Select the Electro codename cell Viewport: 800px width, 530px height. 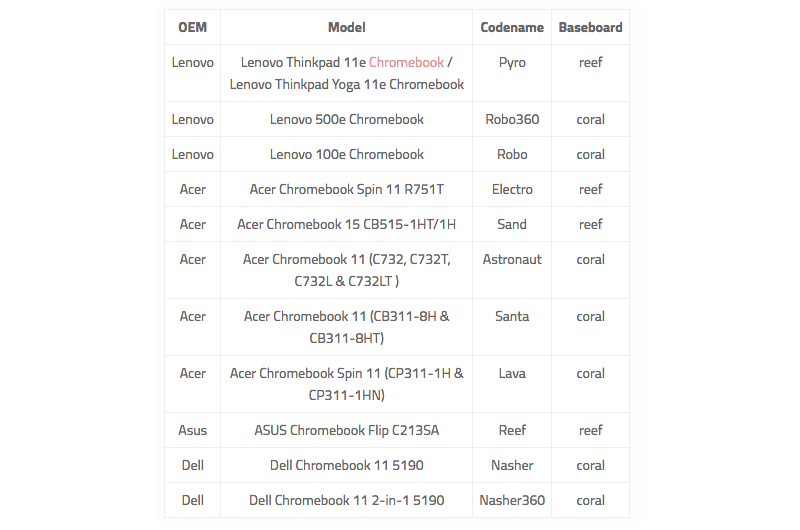[x=512, y=189]
